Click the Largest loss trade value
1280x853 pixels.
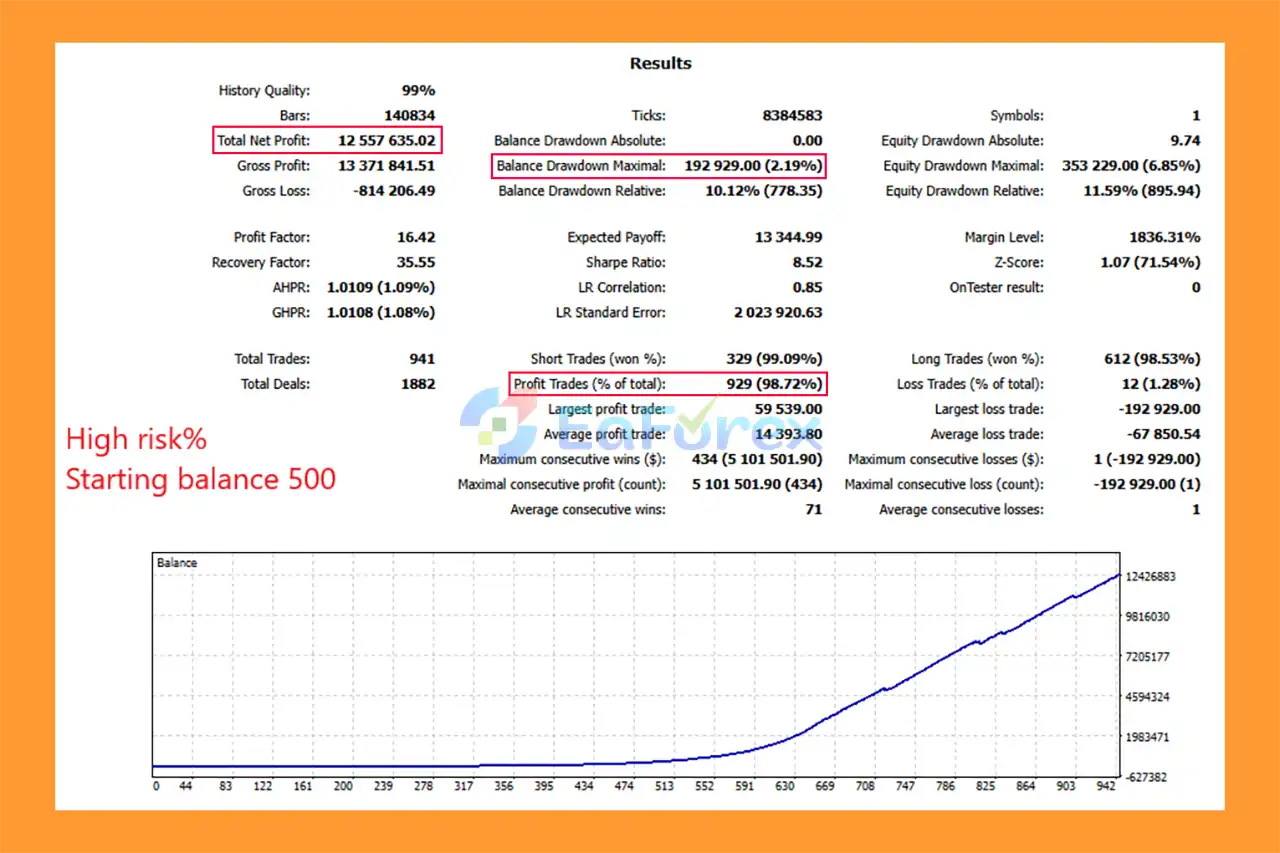coord(1159,409)
